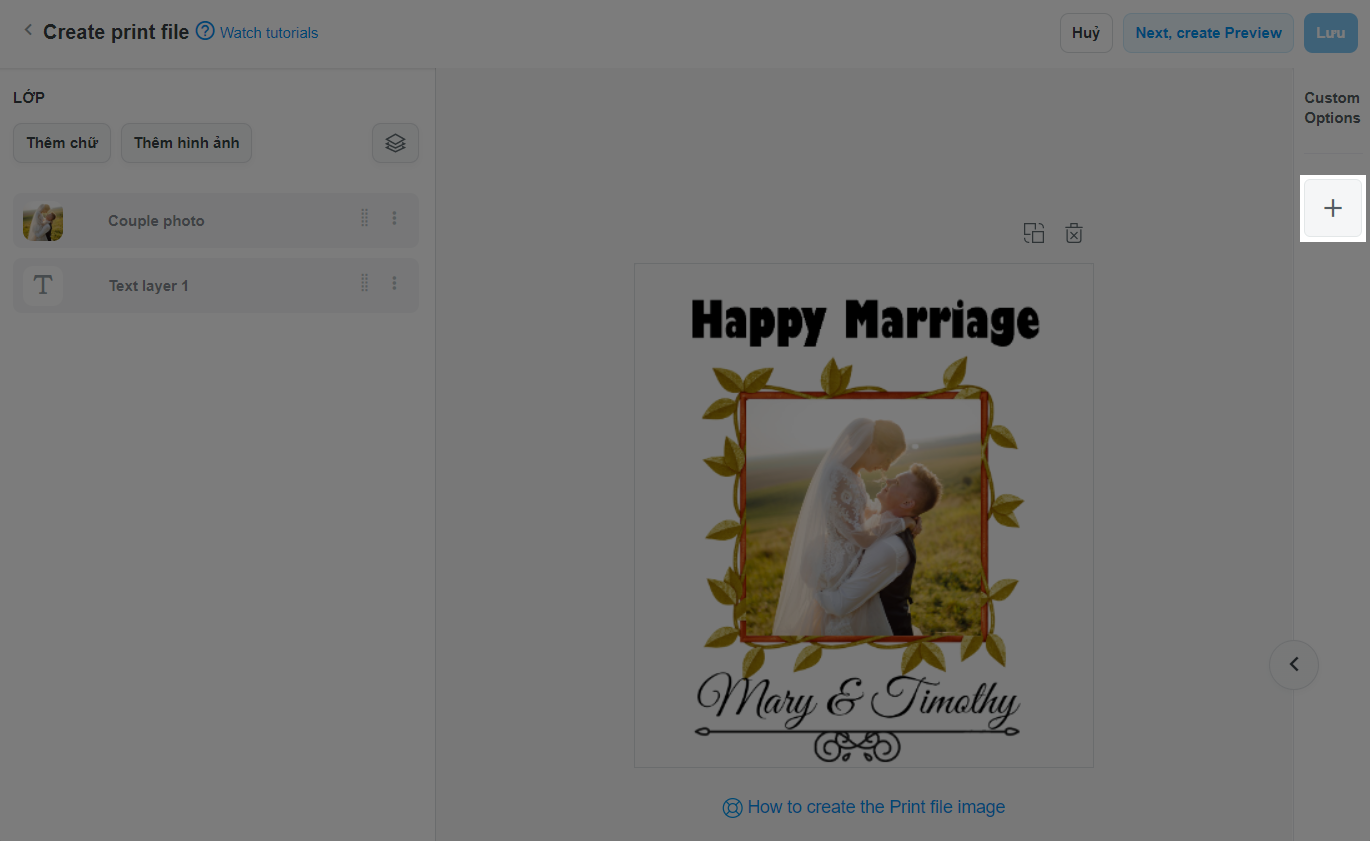The image size is (1370, 841).
Task: Select the couple photo on the canvas
Action: tap(863, 516)
